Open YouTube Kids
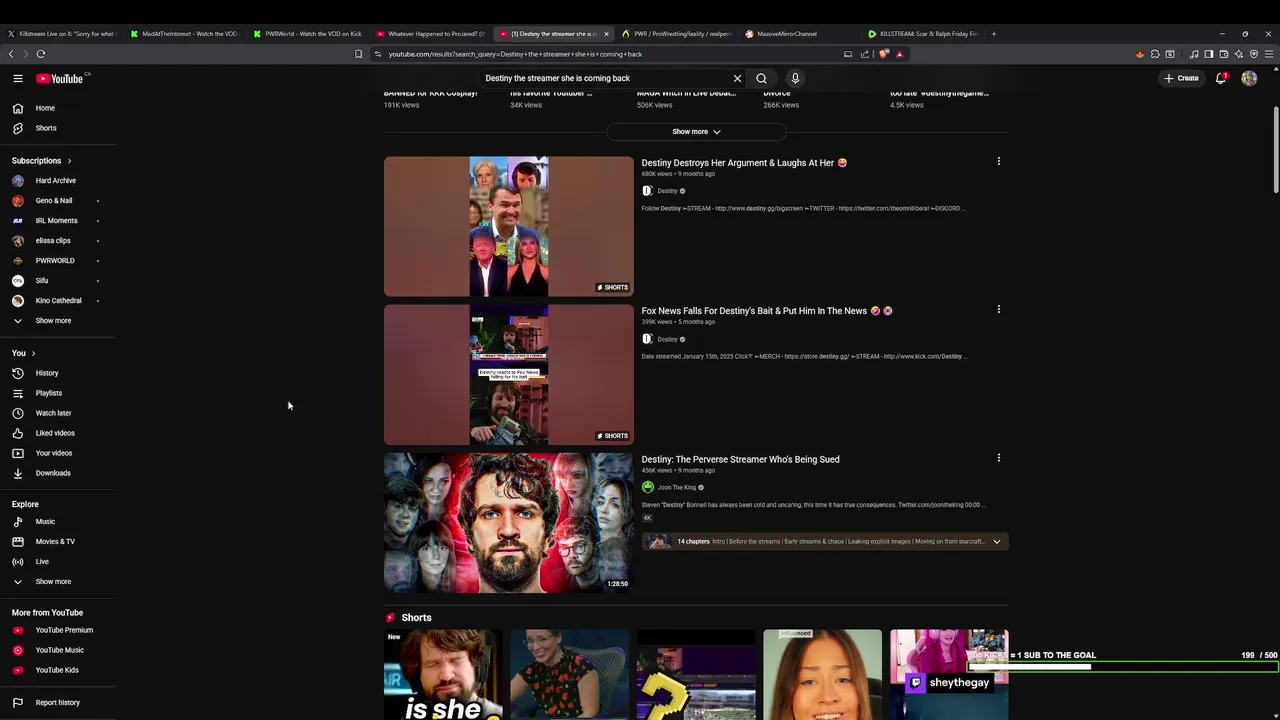The width and height of the screenshot is (1280, 720). (x=57, y=670)
